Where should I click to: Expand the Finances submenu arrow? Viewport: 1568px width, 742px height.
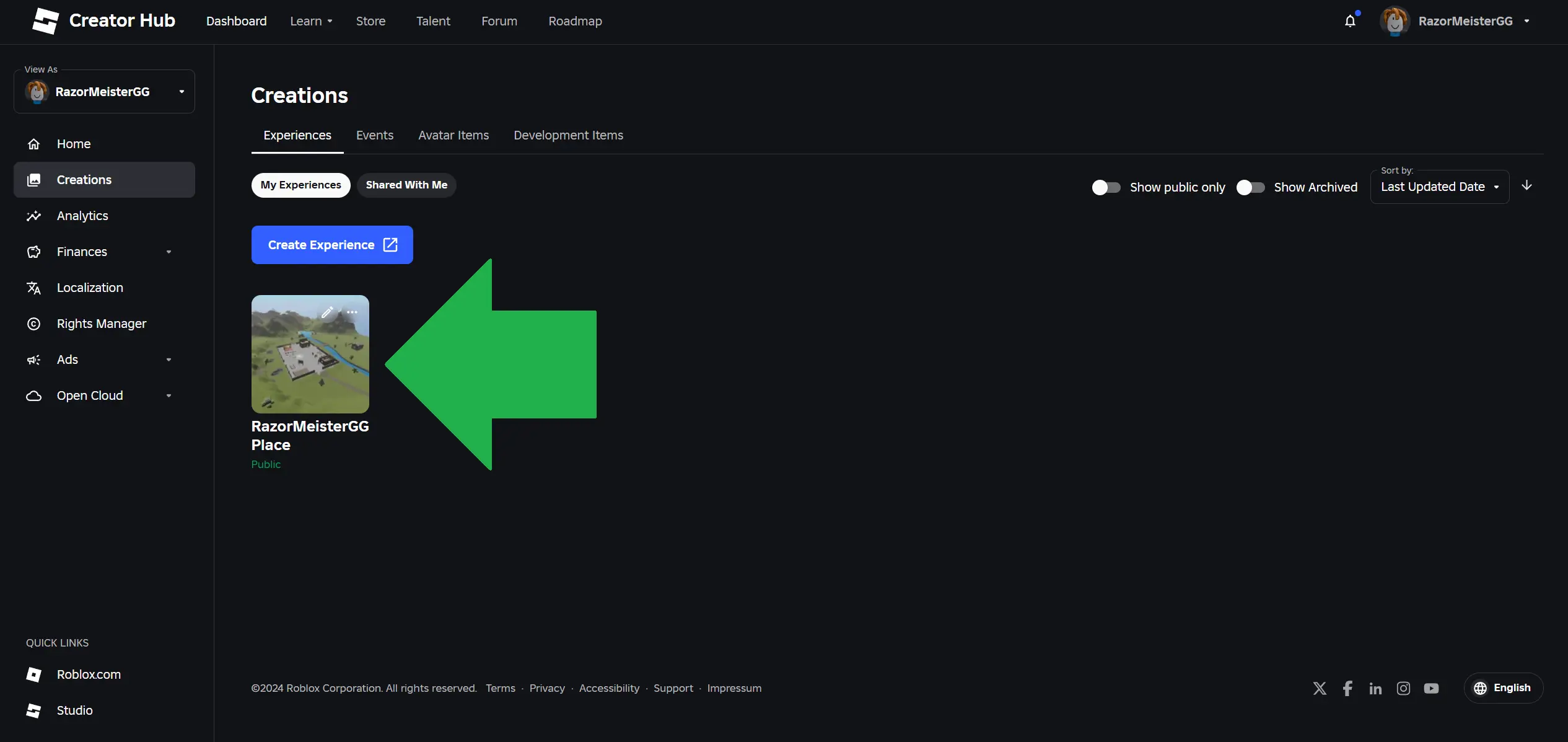(169, 252)
